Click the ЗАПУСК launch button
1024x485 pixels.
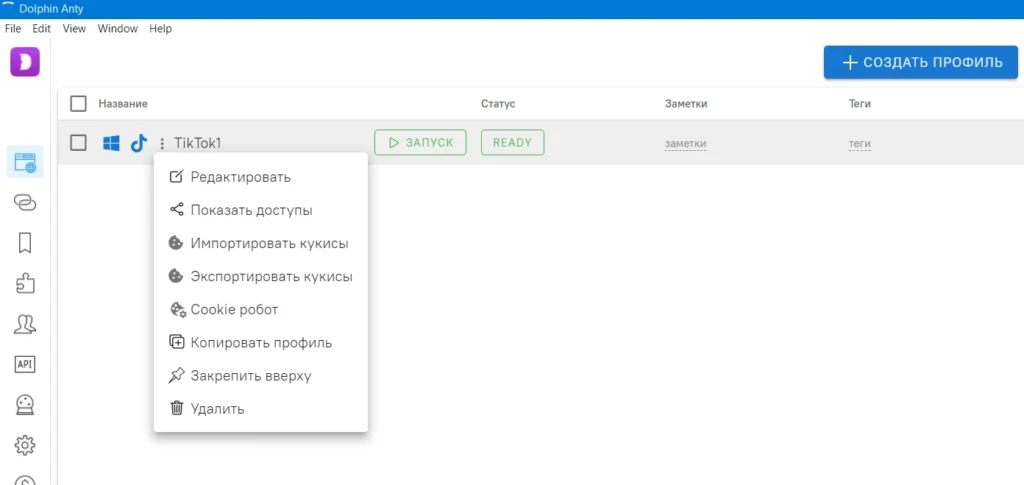[x=421, y=142]
